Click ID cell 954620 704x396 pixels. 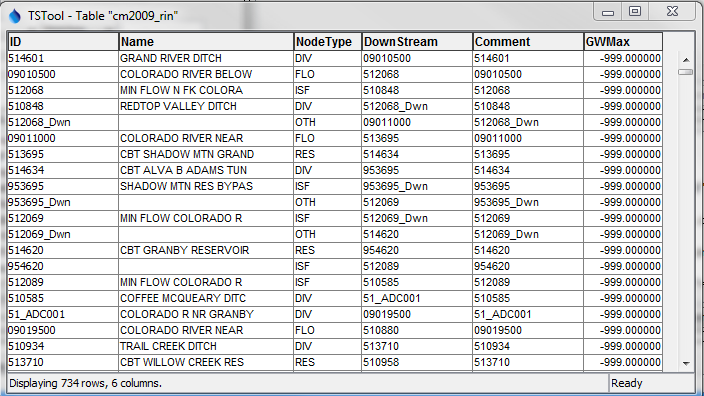pos(63,266)
